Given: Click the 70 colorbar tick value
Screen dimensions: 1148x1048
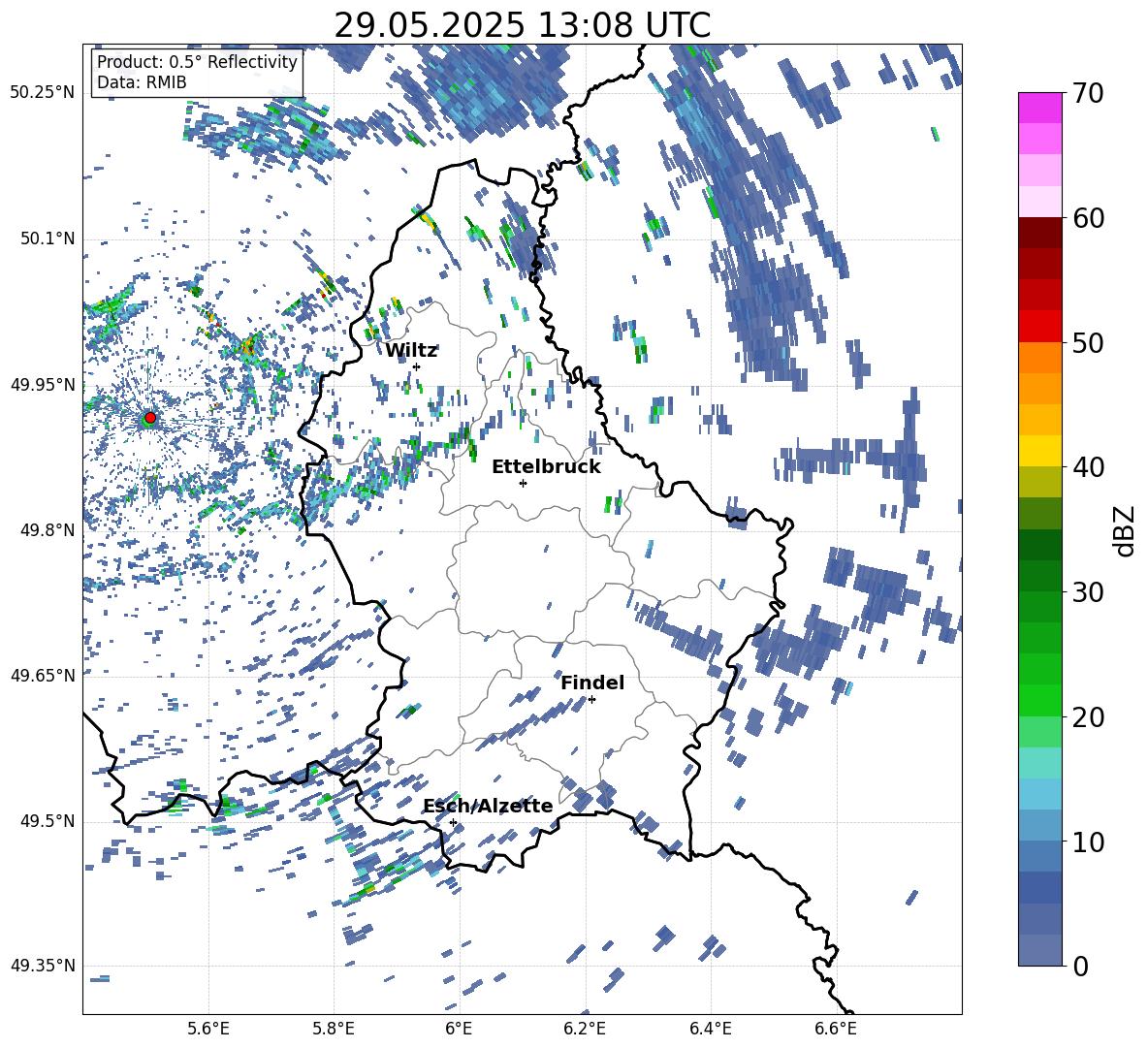Looking at the screenshot, I should tap(1089, 93).
